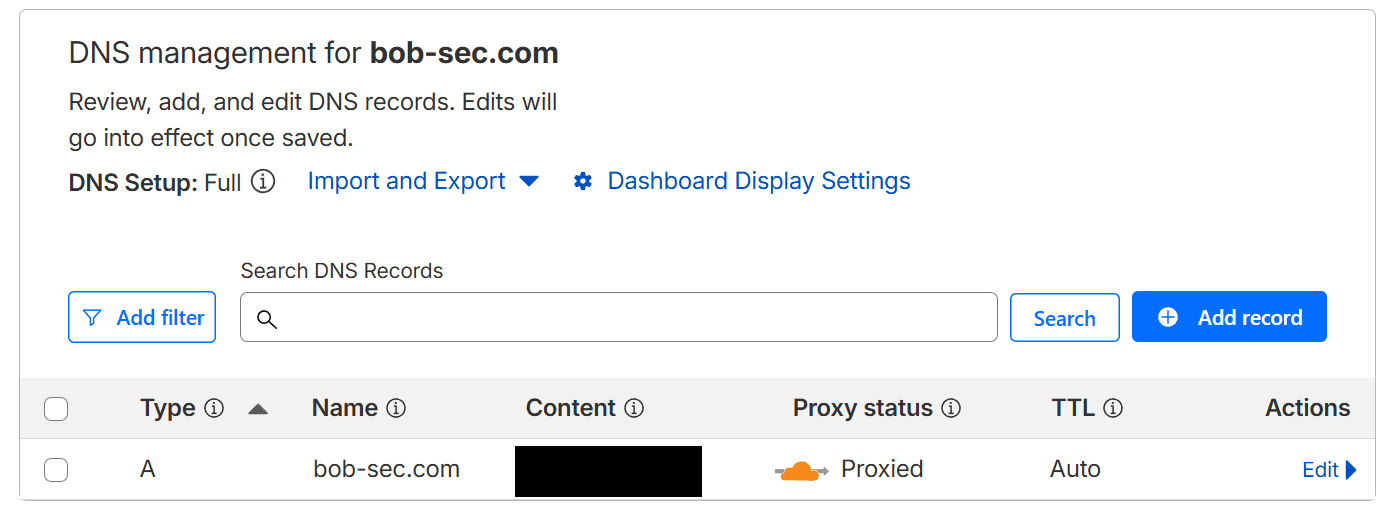Open the Import and Export dropdown
This screenshot has height=515, width=1399.
click(x=423, y=182)
